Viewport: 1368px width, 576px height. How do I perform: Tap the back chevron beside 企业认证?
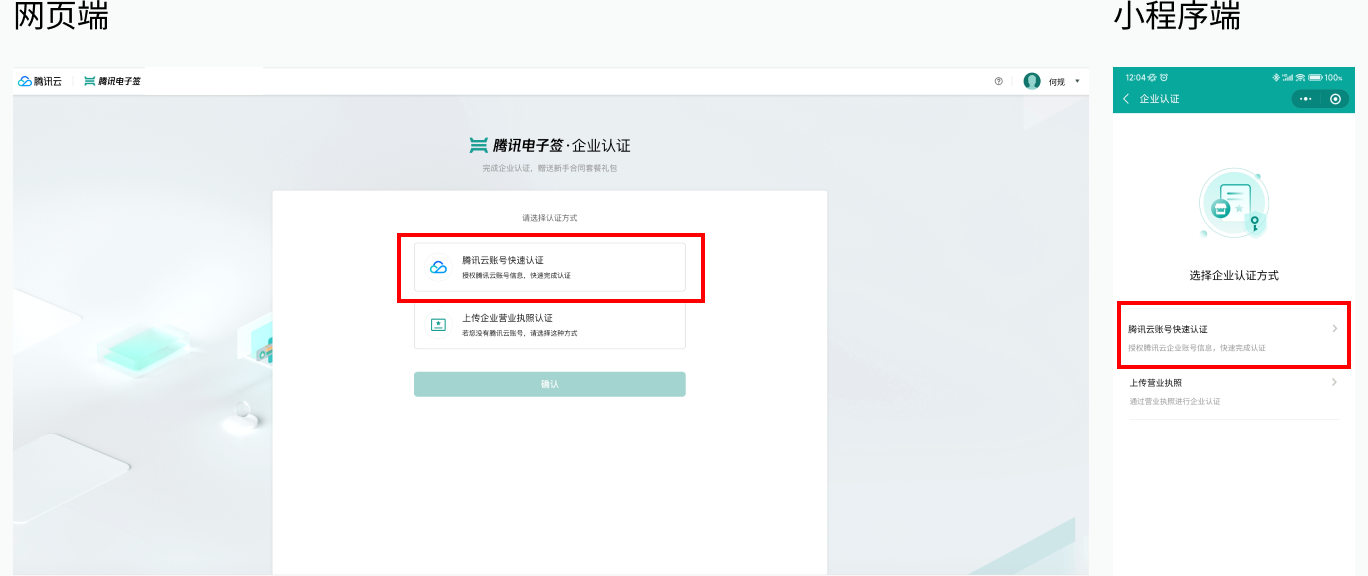point(1126,99)
